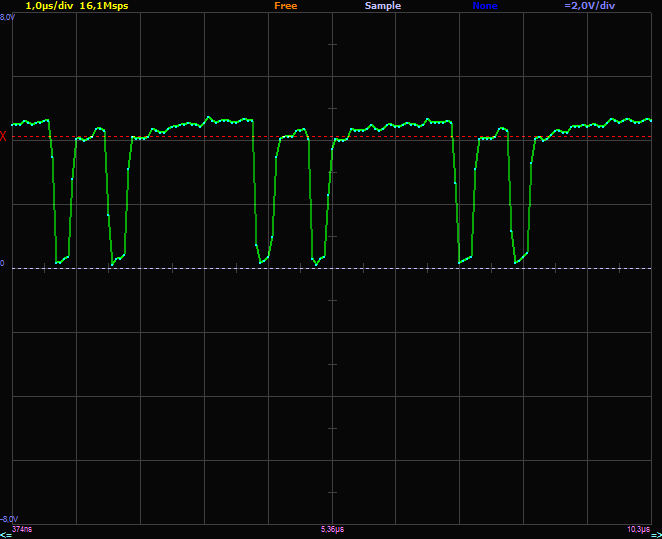Viewport: 662px width, 539px height.
Task: Select the orange Free trigger mode label
Action: tap(285, 6)
